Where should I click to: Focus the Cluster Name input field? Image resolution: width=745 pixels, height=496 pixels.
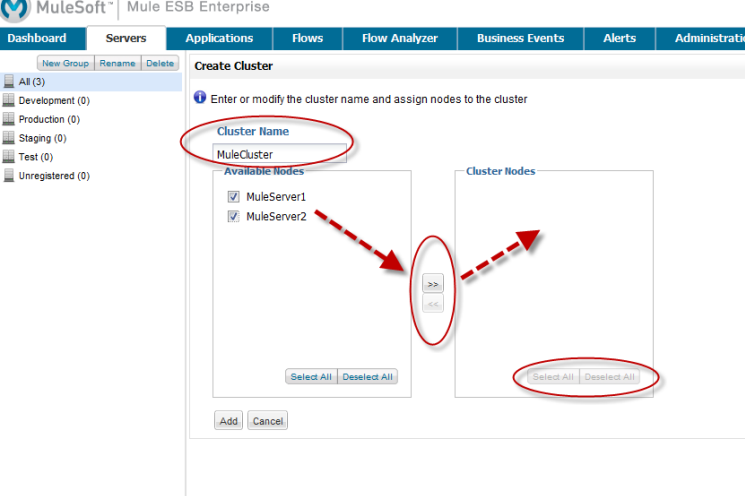(x=279, y=154)
